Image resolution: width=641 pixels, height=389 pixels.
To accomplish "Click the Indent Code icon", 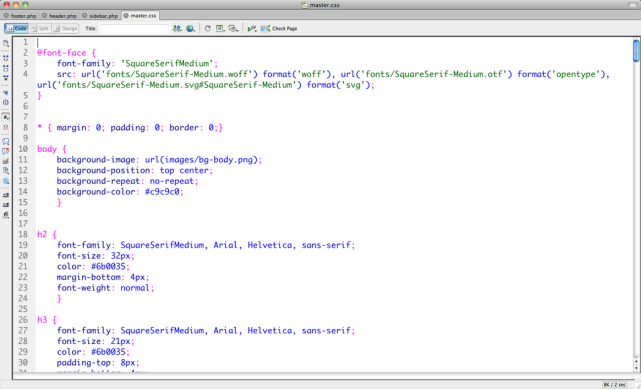I will [x=6, y=195].
